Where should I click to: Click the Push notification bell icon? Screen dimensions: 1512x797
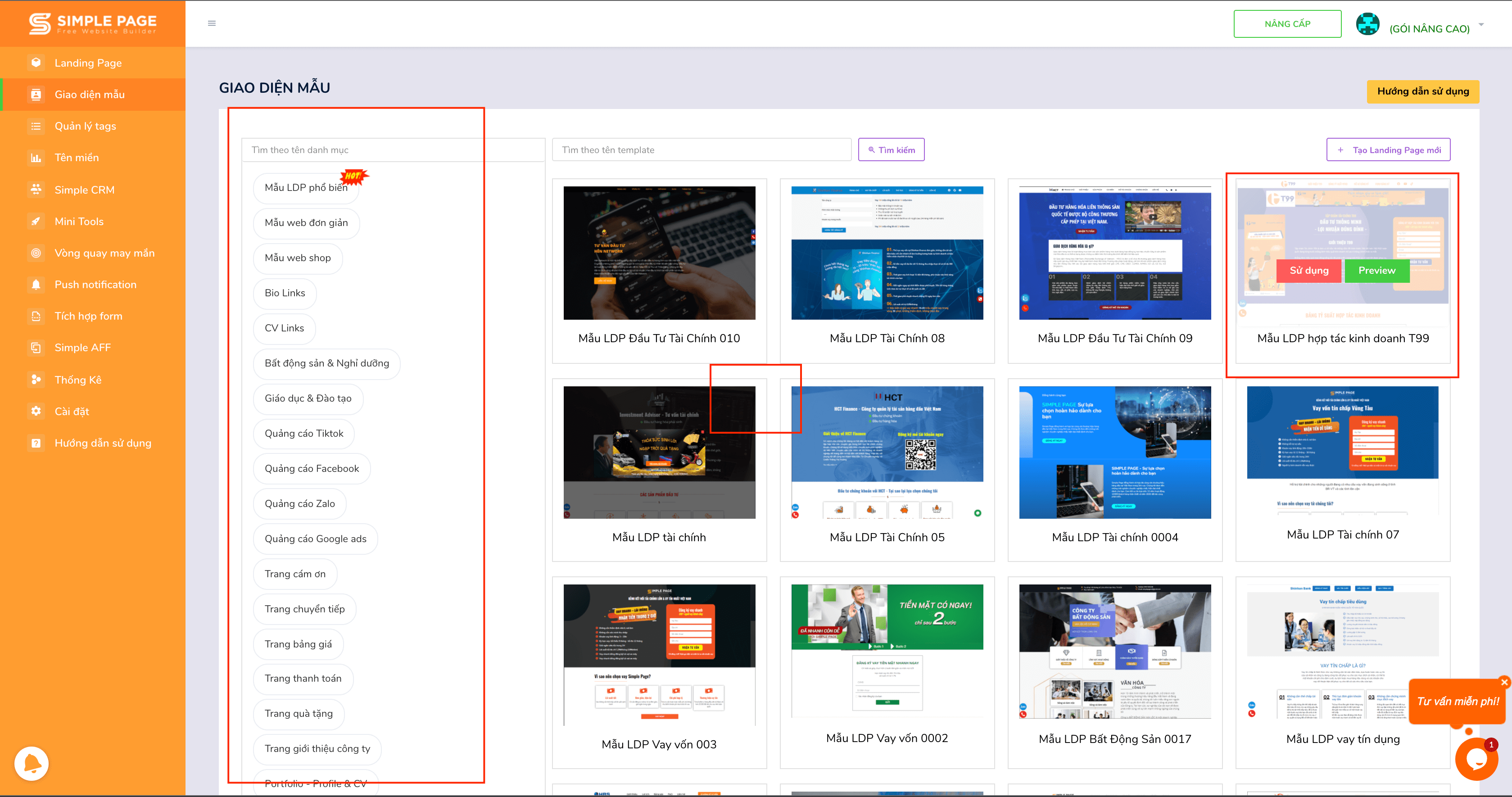pos(35,284)
